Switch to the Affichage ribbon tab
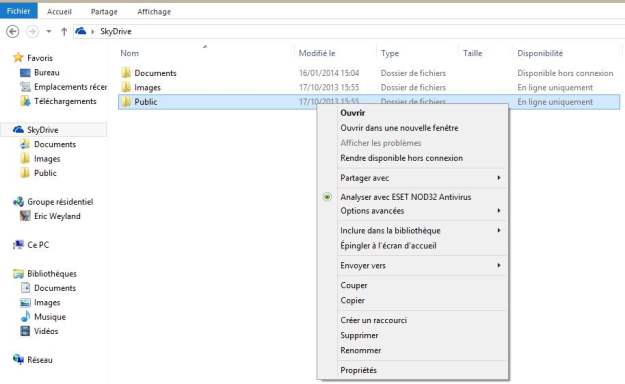Screen dimensions: 625x384 point(154,12)
